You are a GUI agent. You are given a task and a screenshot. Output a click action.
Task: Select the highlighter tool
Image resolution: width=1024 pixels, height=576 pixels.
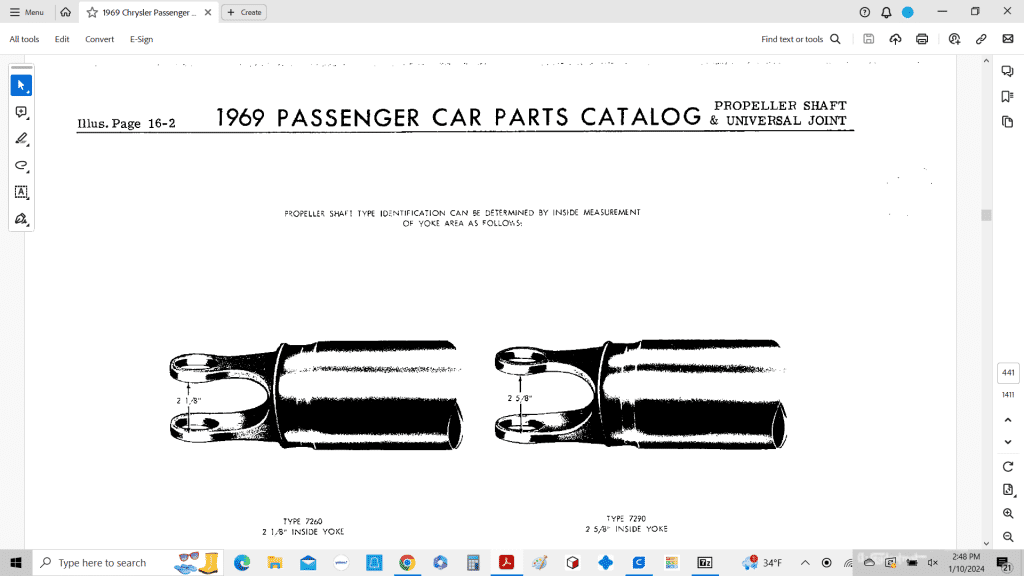point(21,139)
